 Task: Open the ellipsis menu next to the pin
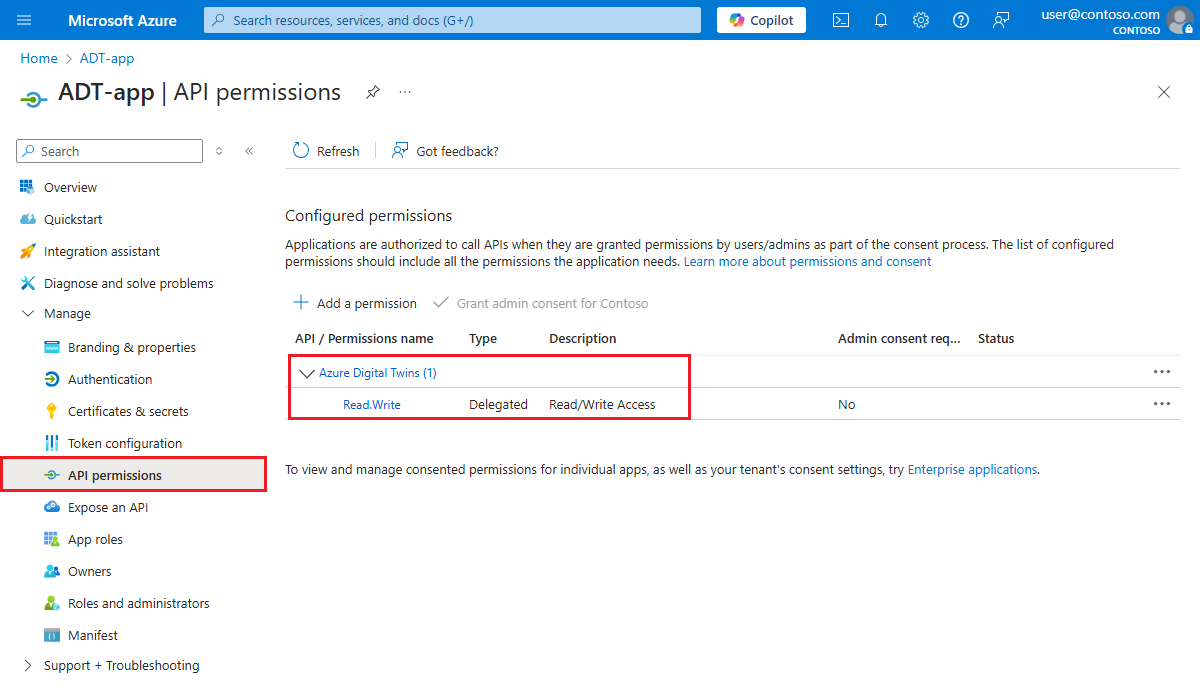pos(405,91)
